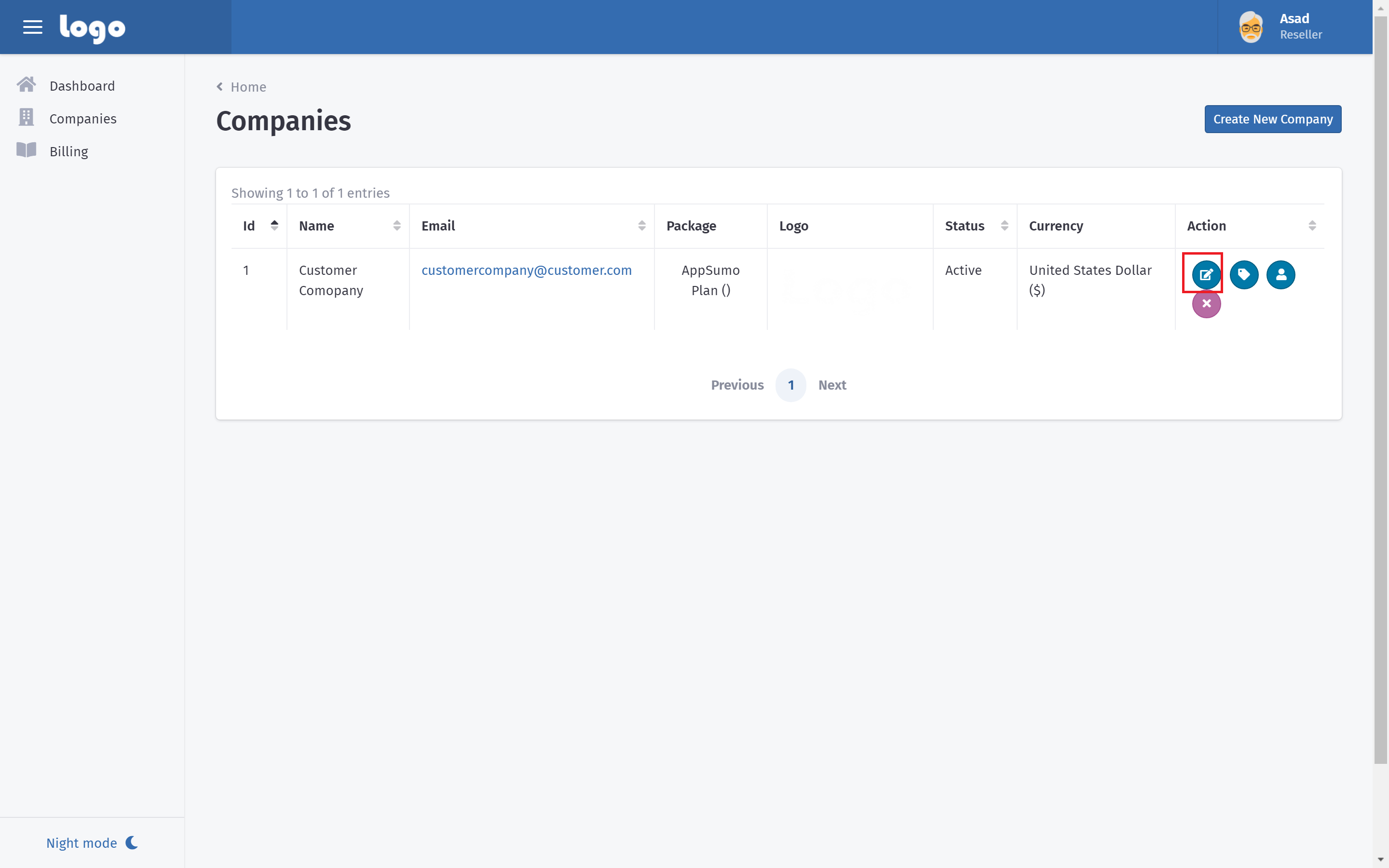Click the Next pagination button
Image resolution: width=1389 pixels, height=868 pixels.
[x=831, y=385]
